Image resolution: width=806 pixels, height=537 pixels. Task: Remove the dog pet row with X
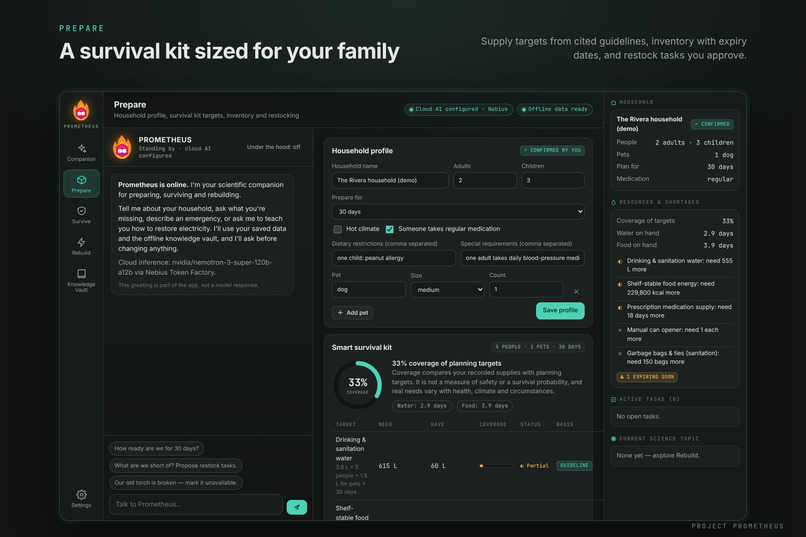pos(576,291)
